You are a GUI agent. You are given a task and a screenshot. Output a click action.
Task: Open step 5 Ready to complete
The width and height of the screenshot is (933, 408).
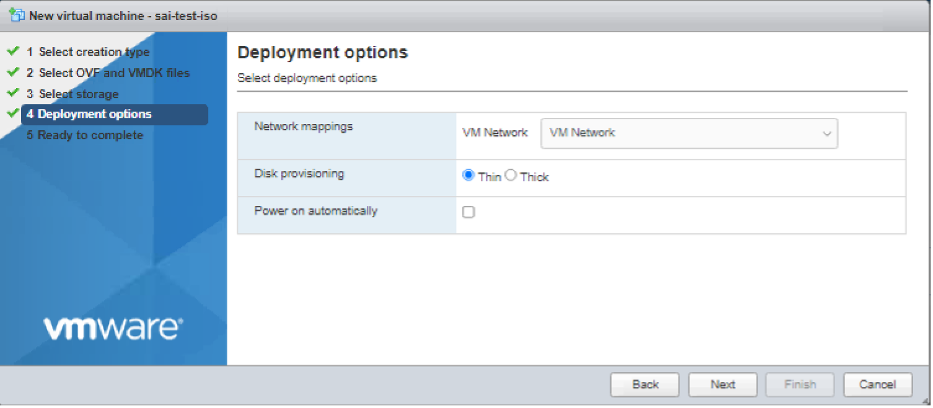click(x=84, y=135)
